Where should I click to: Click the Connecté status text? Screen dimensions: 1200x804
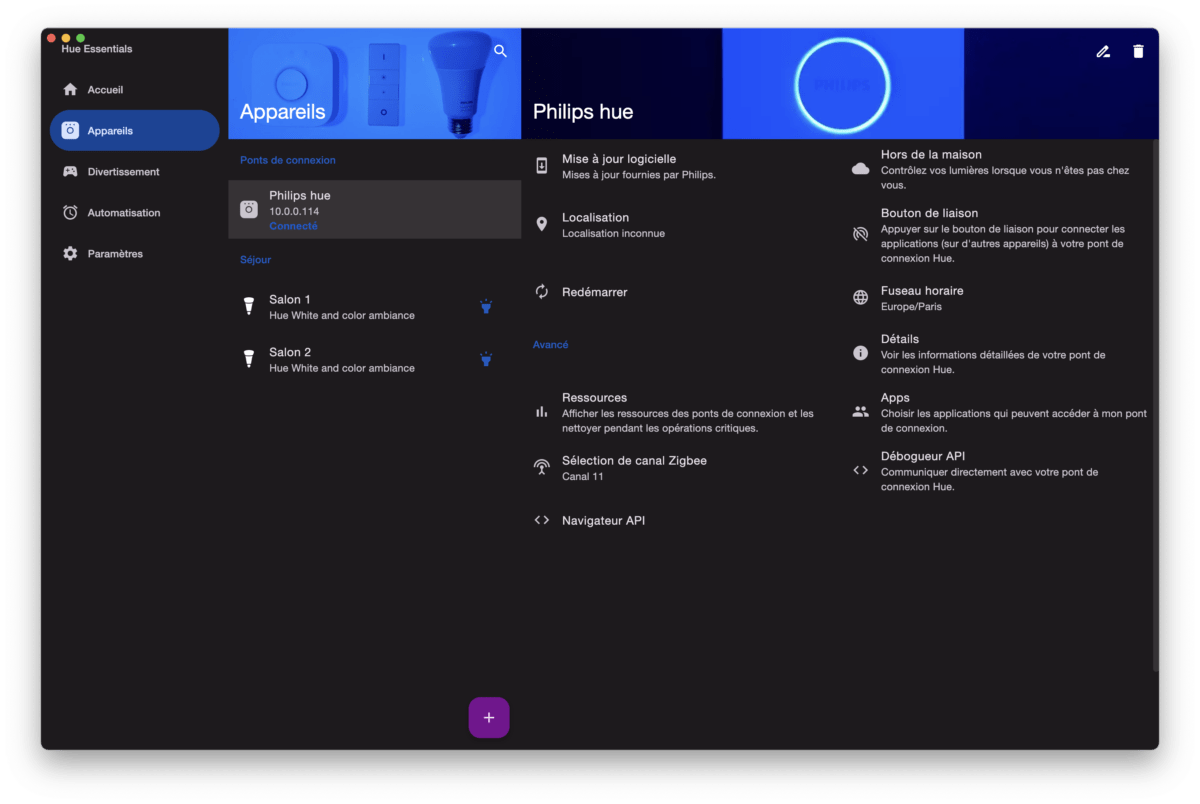click(x=293, y=226)
